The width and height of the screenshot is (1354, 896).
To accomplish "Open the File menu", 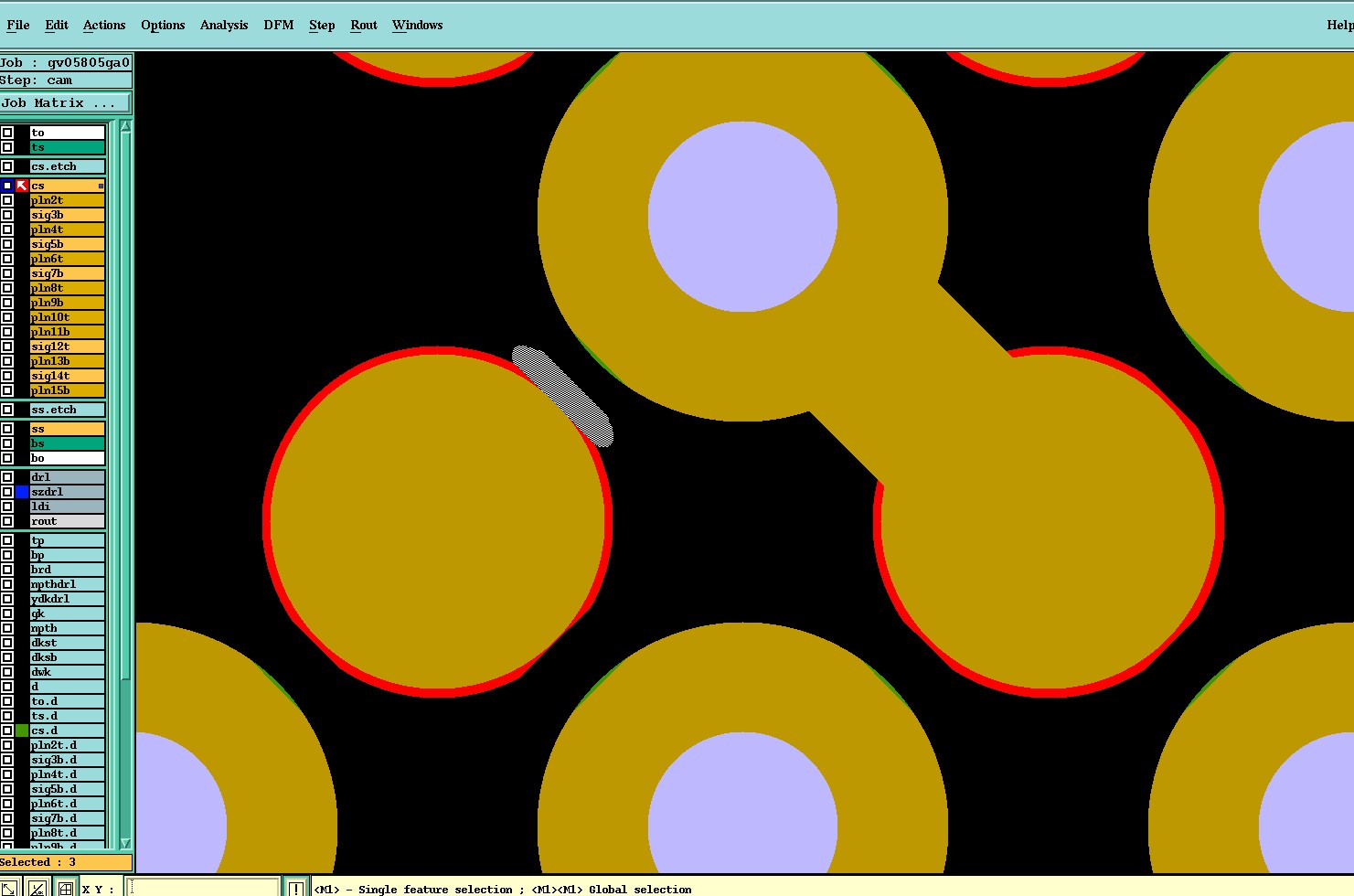I will tap(18, 25).
